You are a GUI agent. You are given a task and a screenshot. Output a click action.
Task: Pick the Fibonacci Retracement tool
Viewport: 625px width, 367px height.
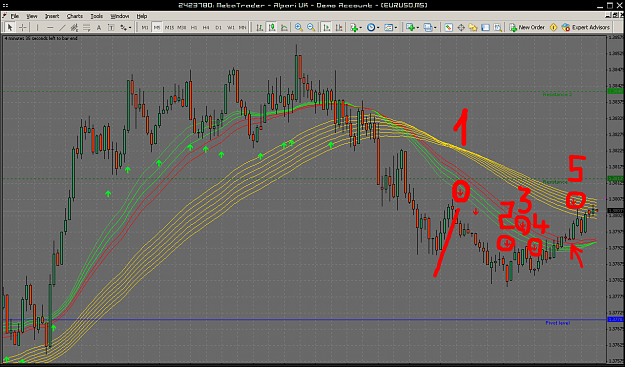click(x=86, y=27)
